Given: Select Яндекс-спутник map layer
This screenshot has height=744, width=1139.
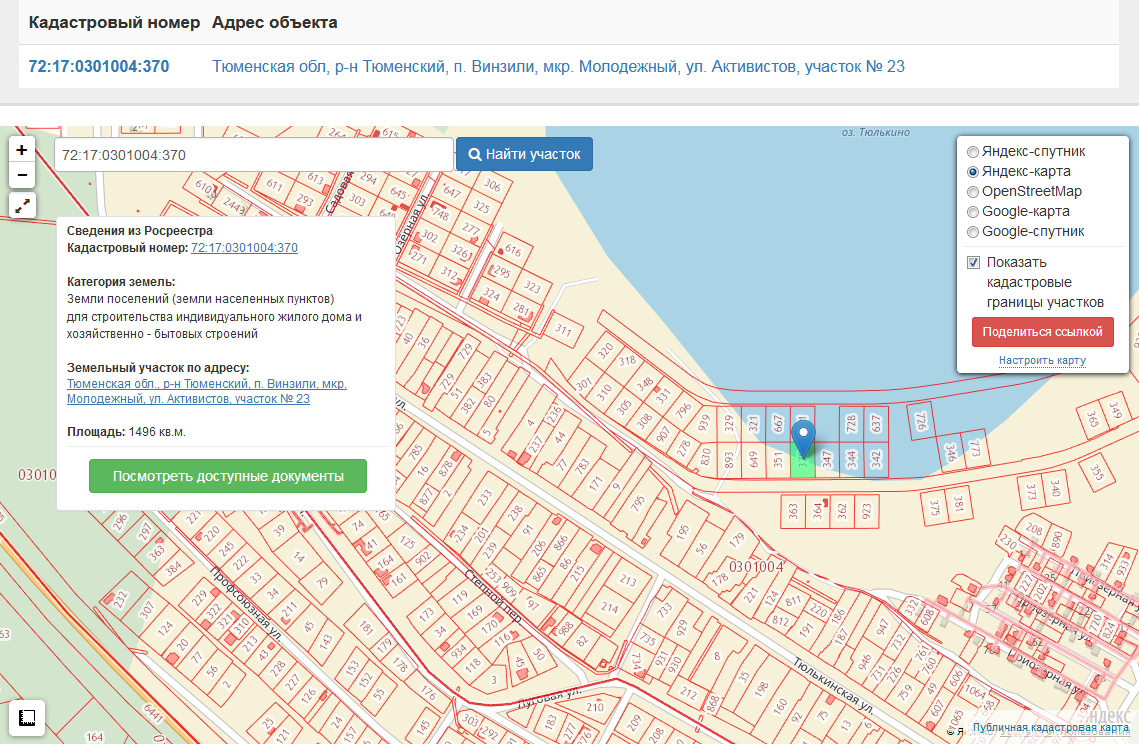Looking at the screenshot, I should 973,152.
